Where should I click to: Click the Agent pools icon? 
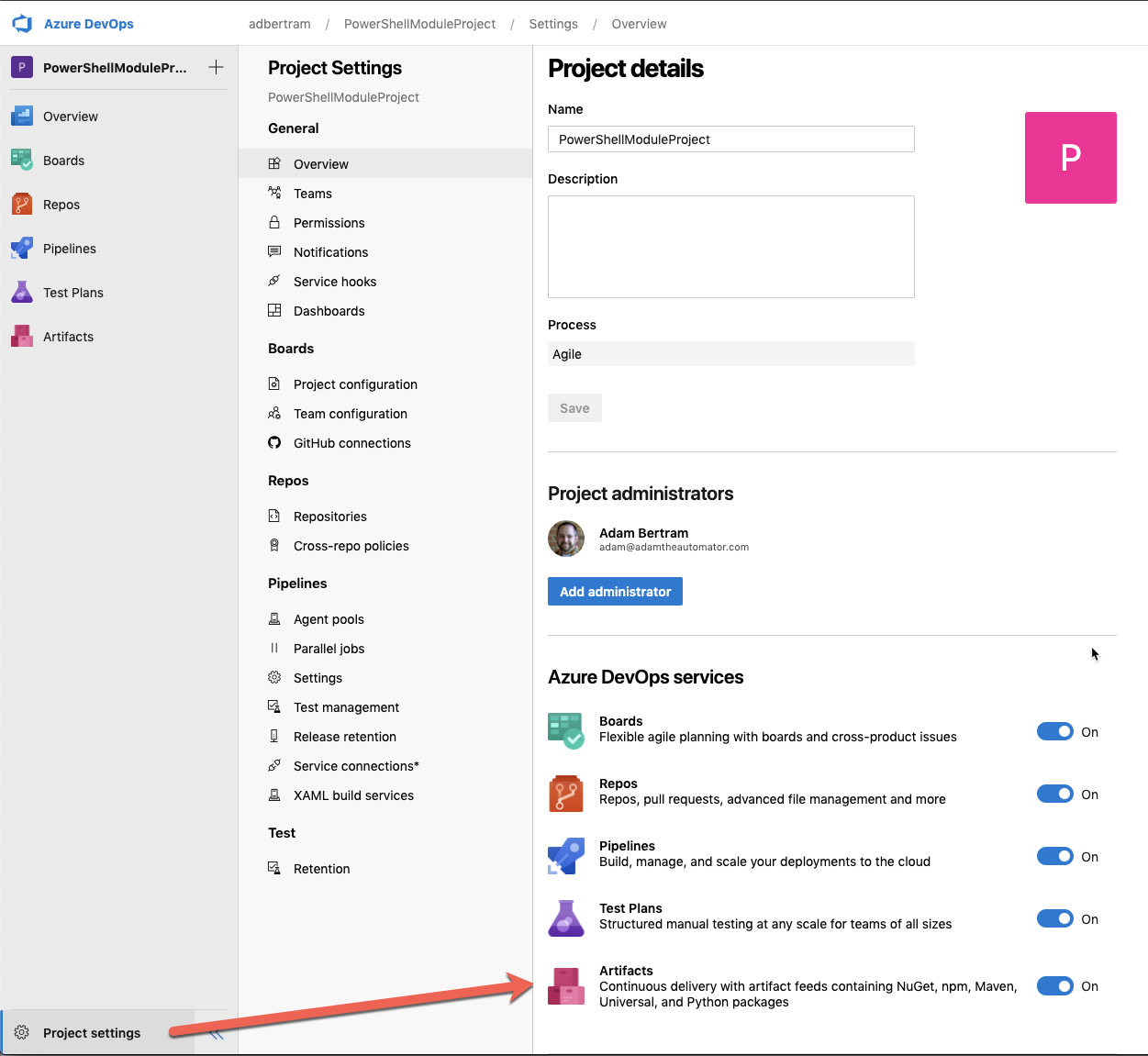coord(274,618)
